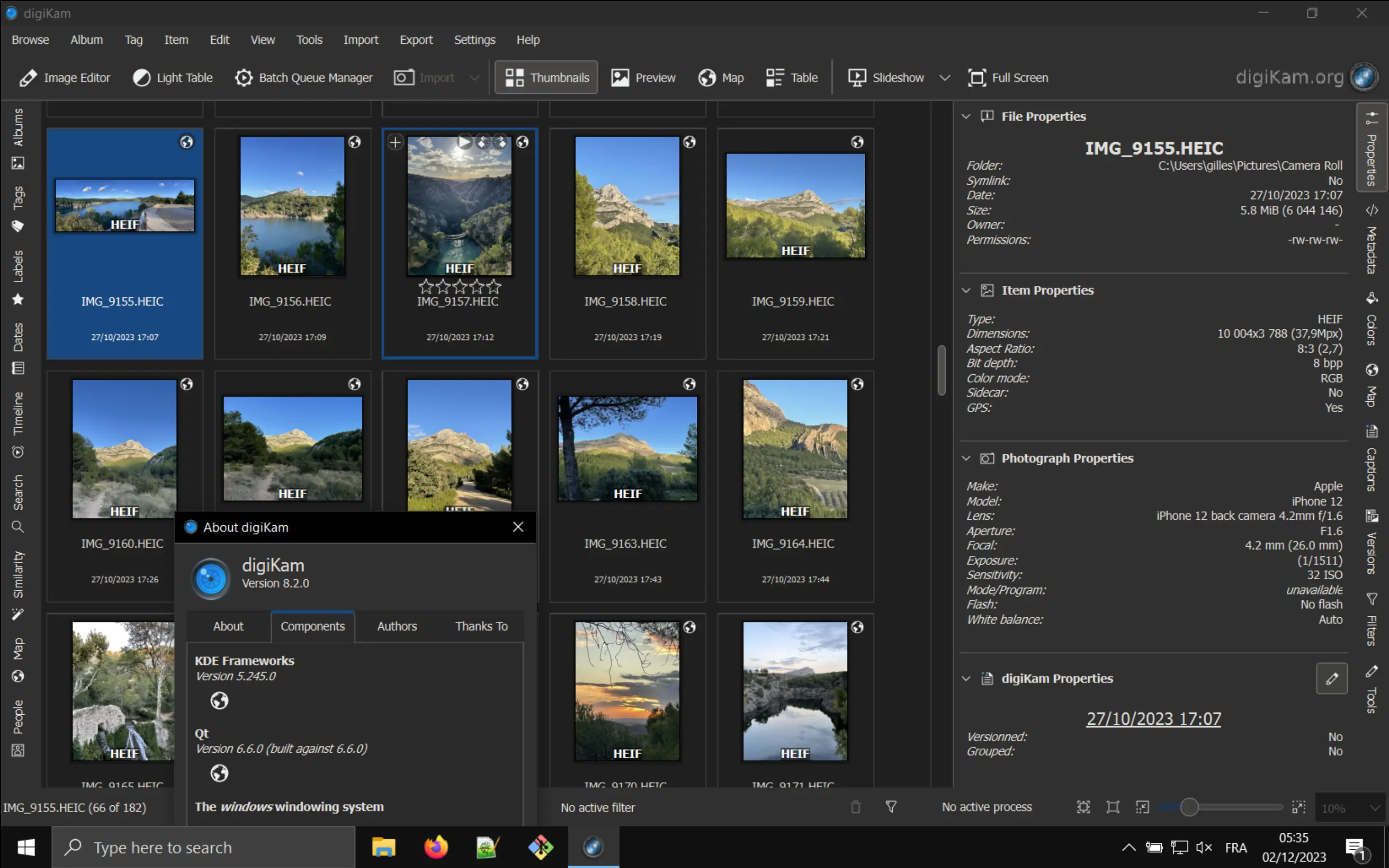Image resolution: width=1389 pixels, height=868 pixels.
Task: Launch Batch Queue Manager
Action: pyautogui.click(x=304, y=78)
